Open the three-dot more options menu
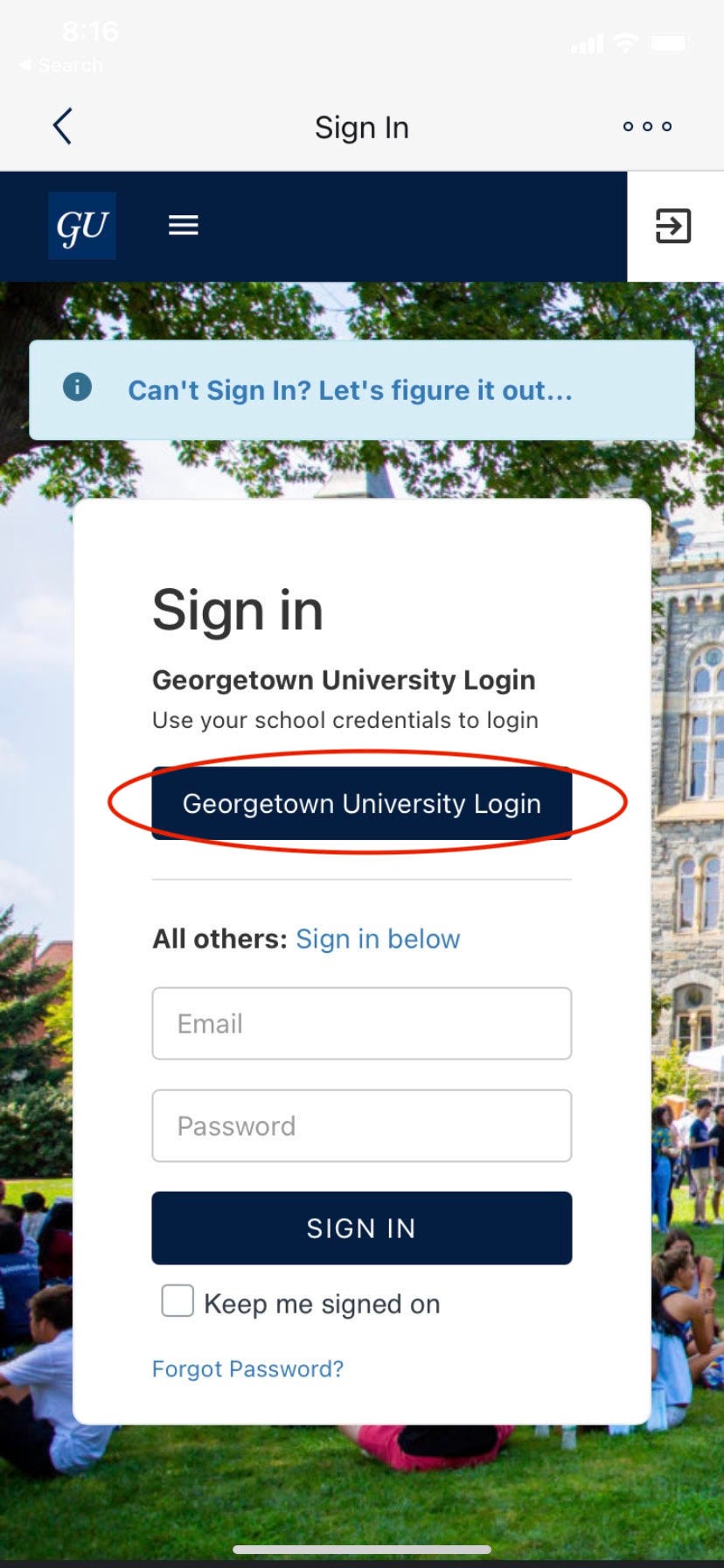 [x=647, y=127]
